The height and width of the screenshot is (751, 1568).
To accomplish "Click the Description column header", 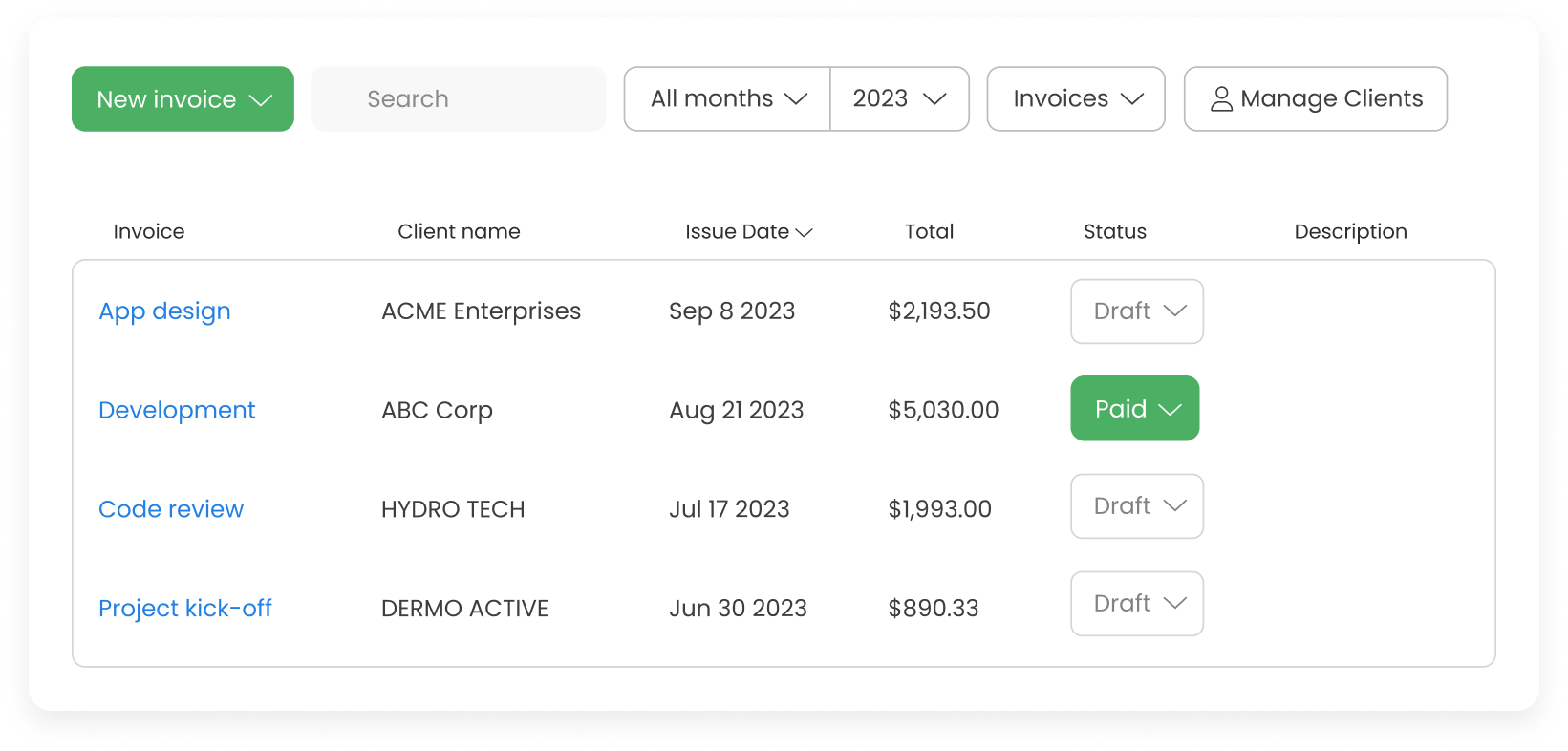I will [1350, 231].
